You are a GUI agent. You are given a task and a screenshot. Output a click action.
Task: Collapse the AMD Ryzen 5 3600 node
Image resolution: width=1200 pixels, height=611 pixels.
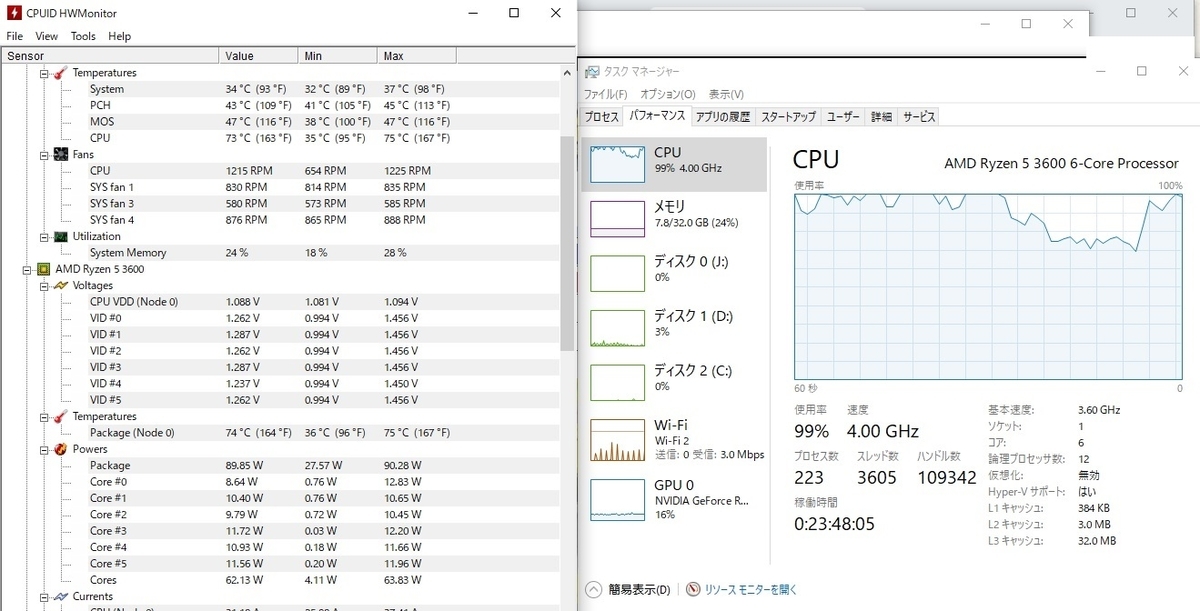27,270
